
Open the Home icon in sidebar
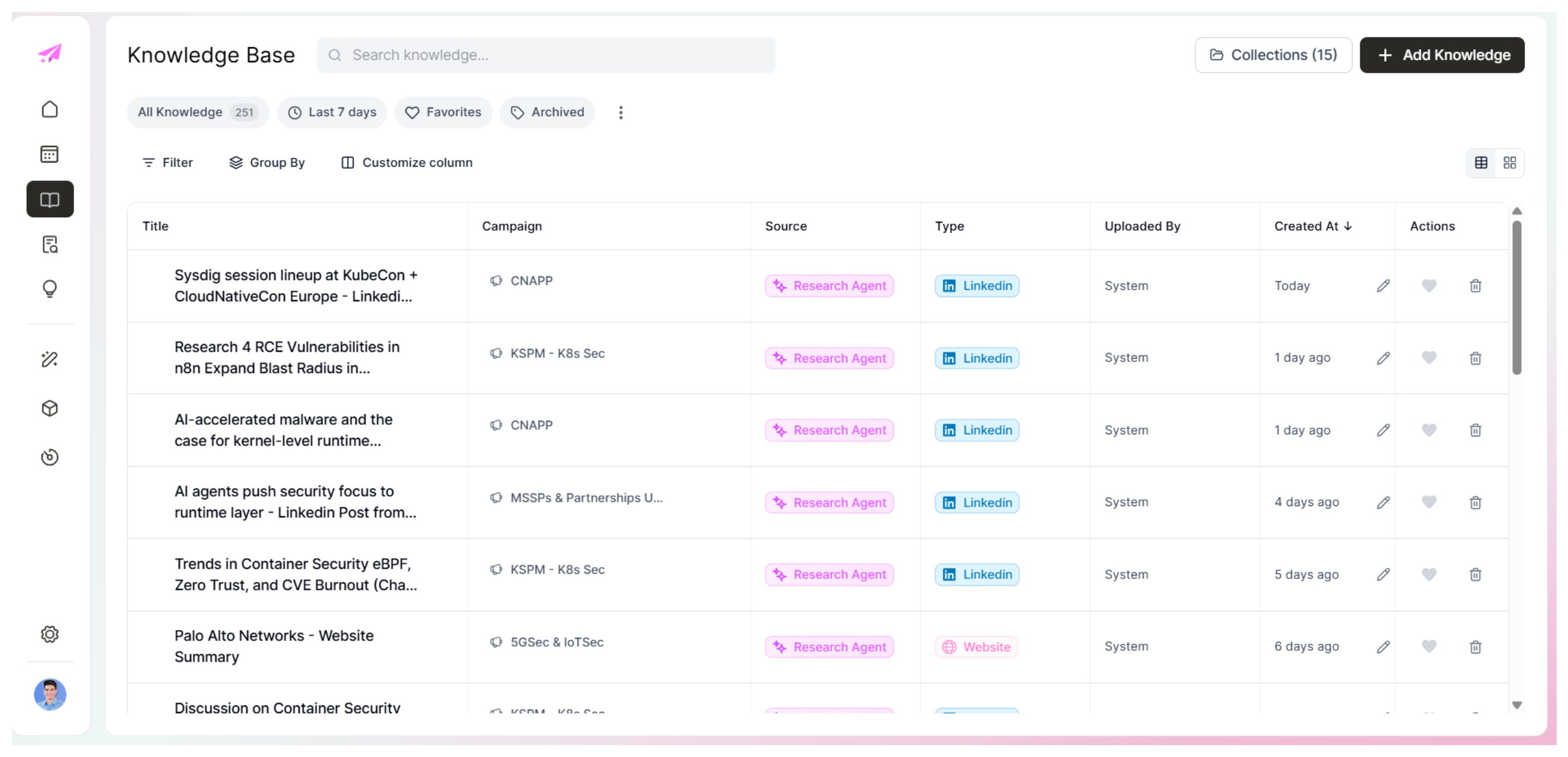pos(50,110)
